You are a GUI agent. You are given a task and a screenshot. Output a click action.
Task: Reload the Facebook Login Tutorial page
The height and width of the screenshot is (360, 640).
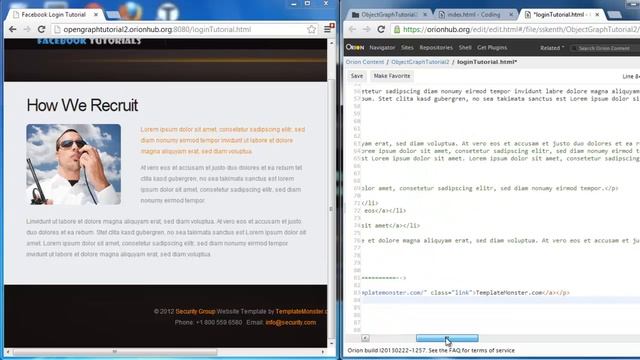point(41,29)
